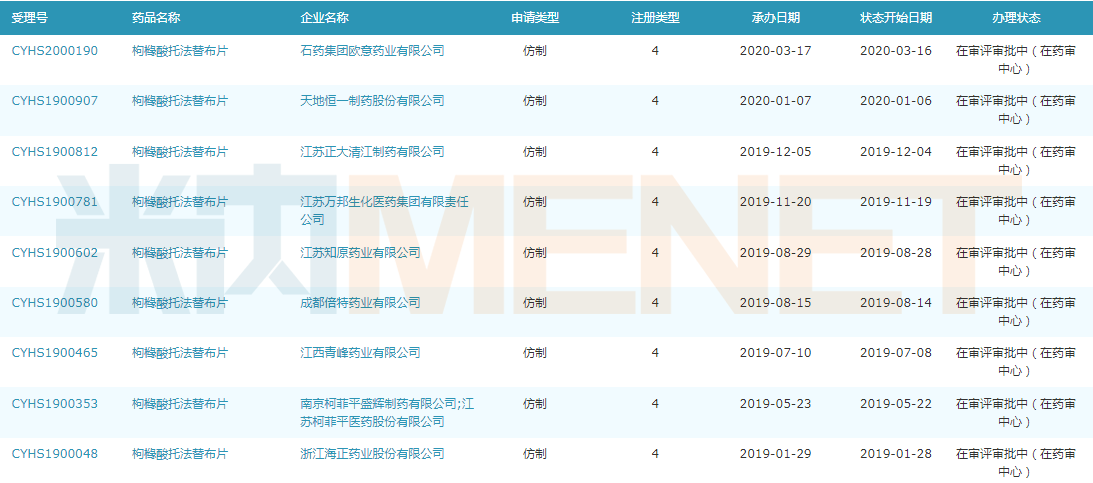
Task: Click drug name in CYHS1900812 row
Action: point(180,152)
